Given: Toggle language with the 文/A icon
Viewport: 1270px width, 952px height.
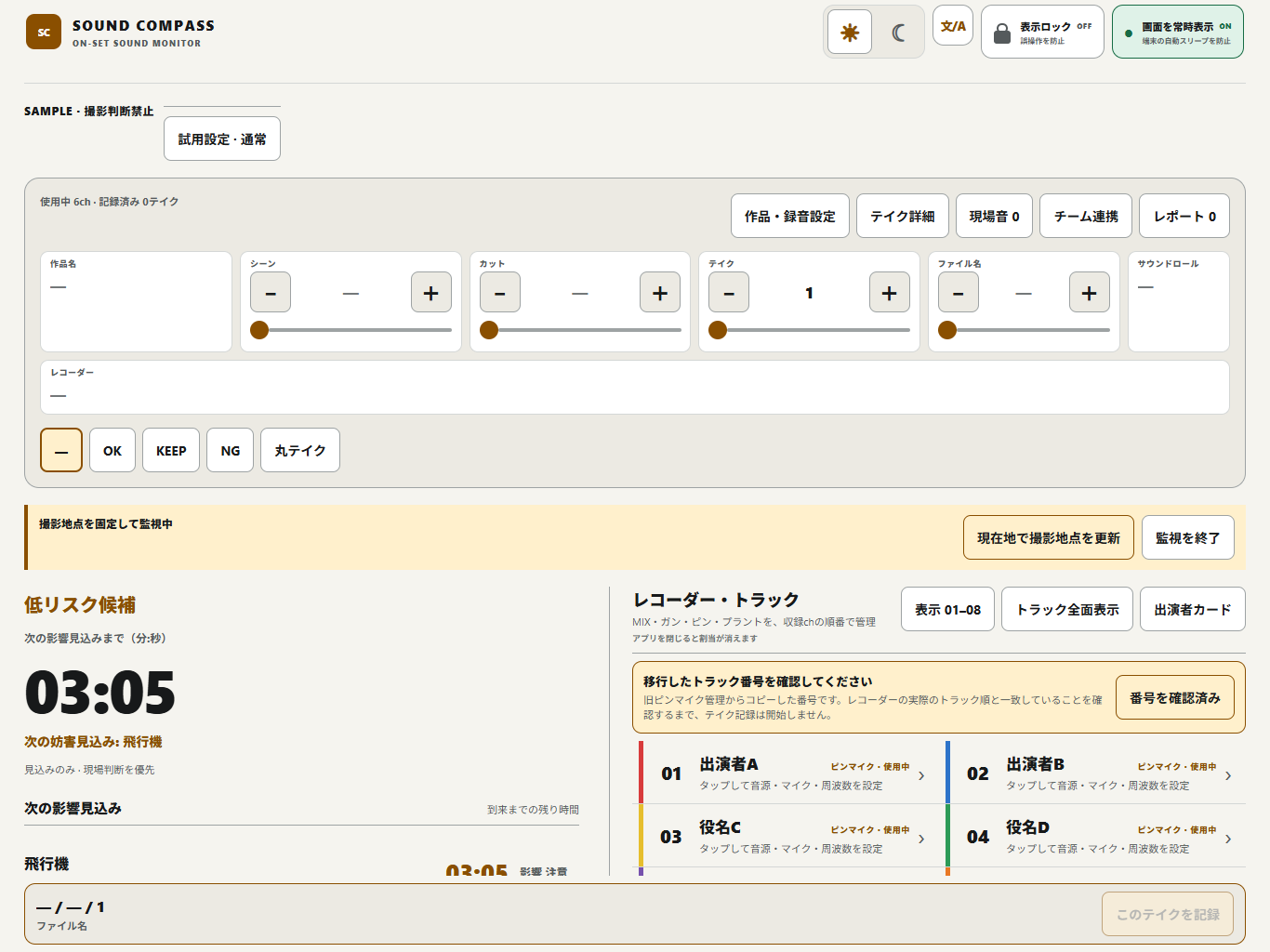Looking at the screenshot, I should (953, 26).
